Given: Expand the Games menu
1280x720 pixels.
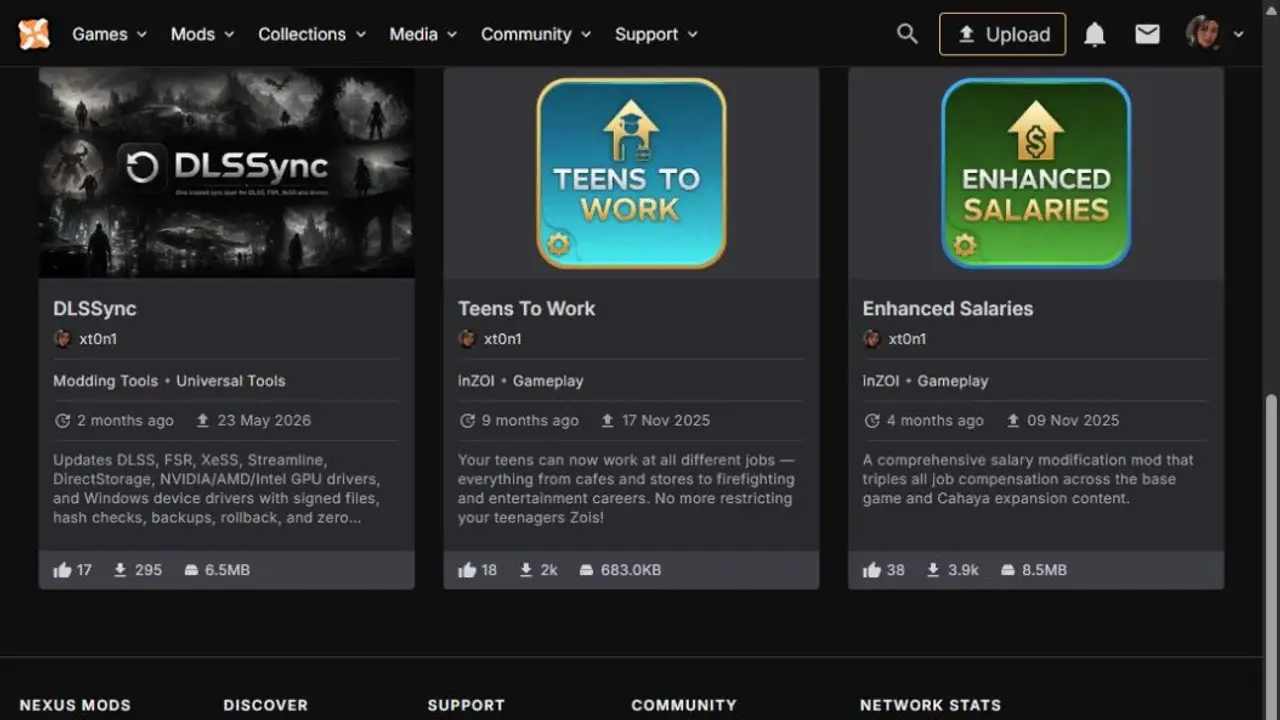Looking at the screenshot, I should tap(109, 34).
